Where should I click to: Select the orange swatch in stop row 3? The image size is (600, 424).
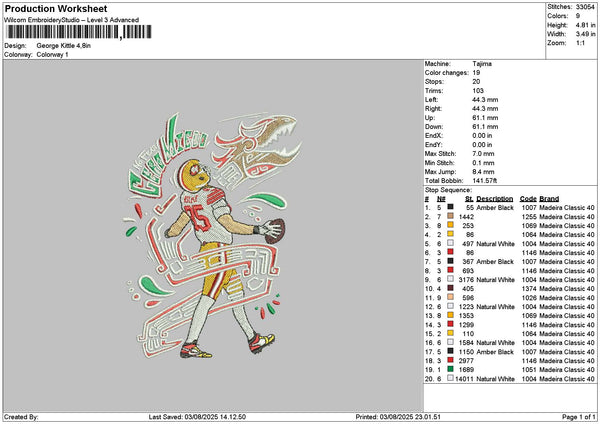point(450,225)
